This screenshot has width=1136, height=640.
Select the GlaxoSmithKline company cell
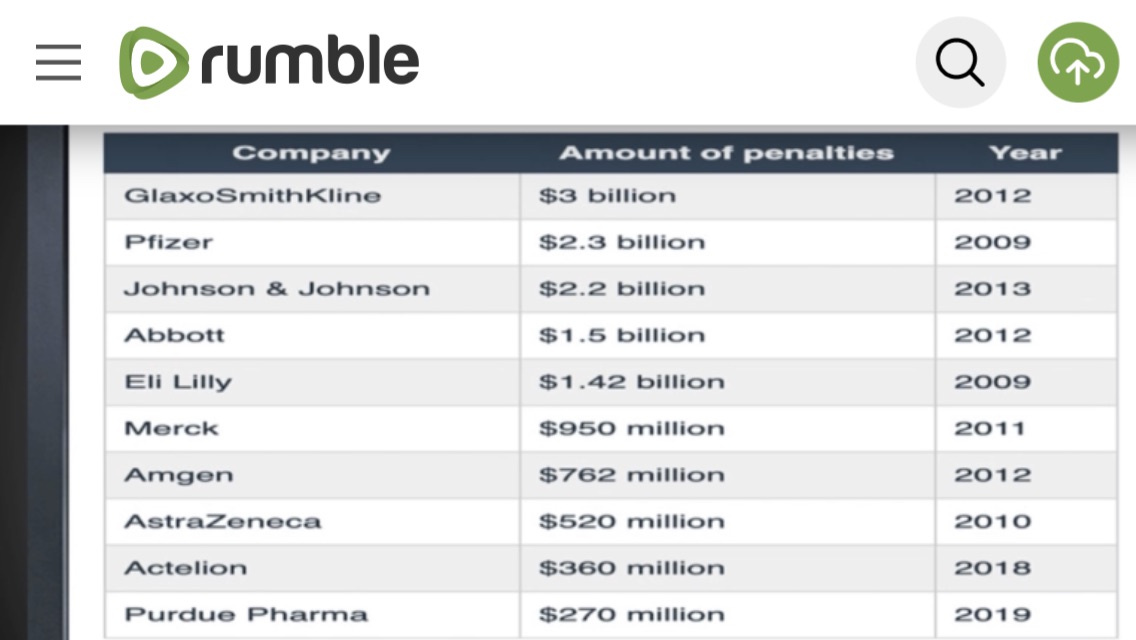pyautogui.click(x=252, y=196)
